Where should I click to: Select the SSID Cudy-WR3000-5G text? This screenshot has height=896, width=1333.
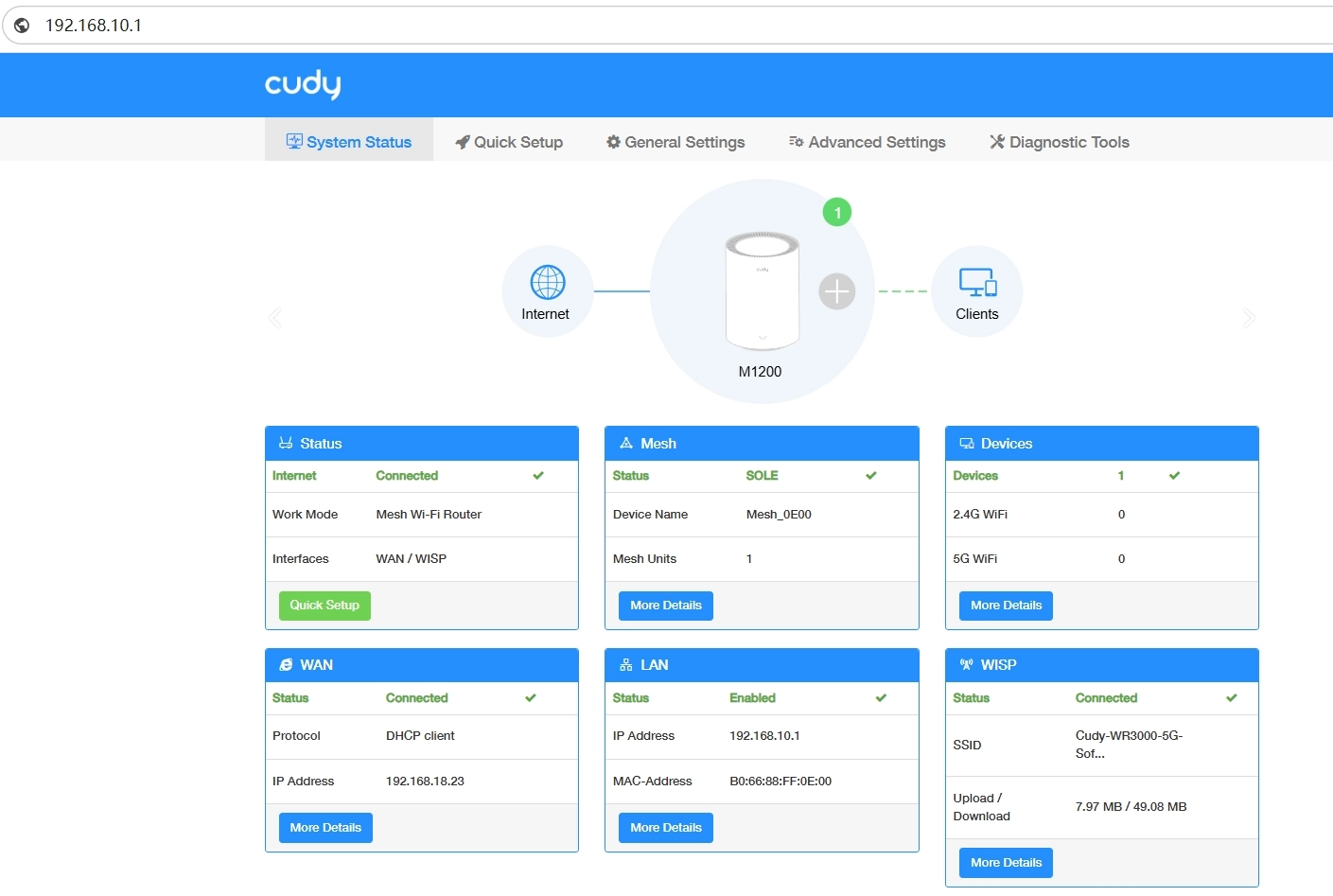coord(1129,745)
